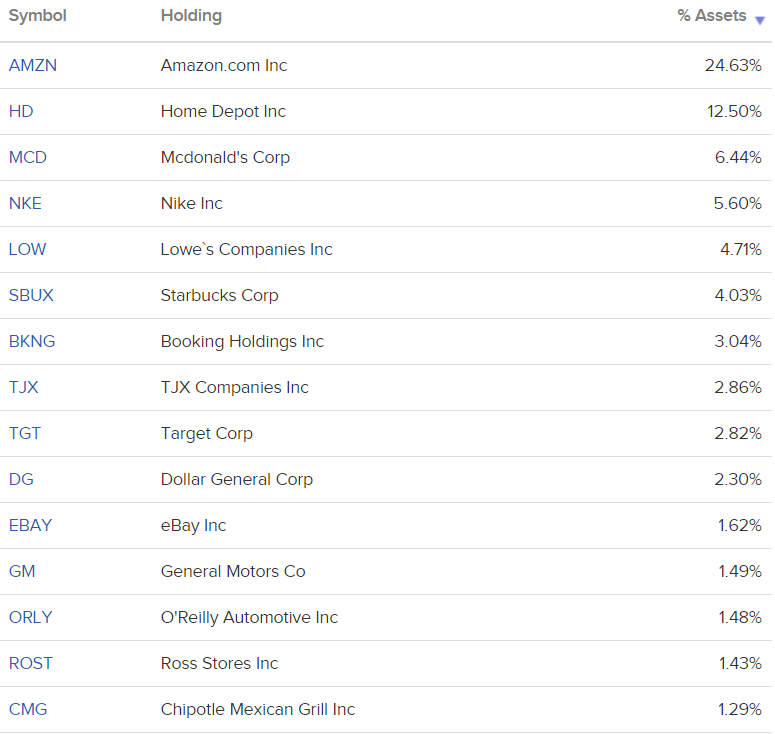Click the 6.44% asset value
This screenshot has width=775, height=734.
coord(738,157)
